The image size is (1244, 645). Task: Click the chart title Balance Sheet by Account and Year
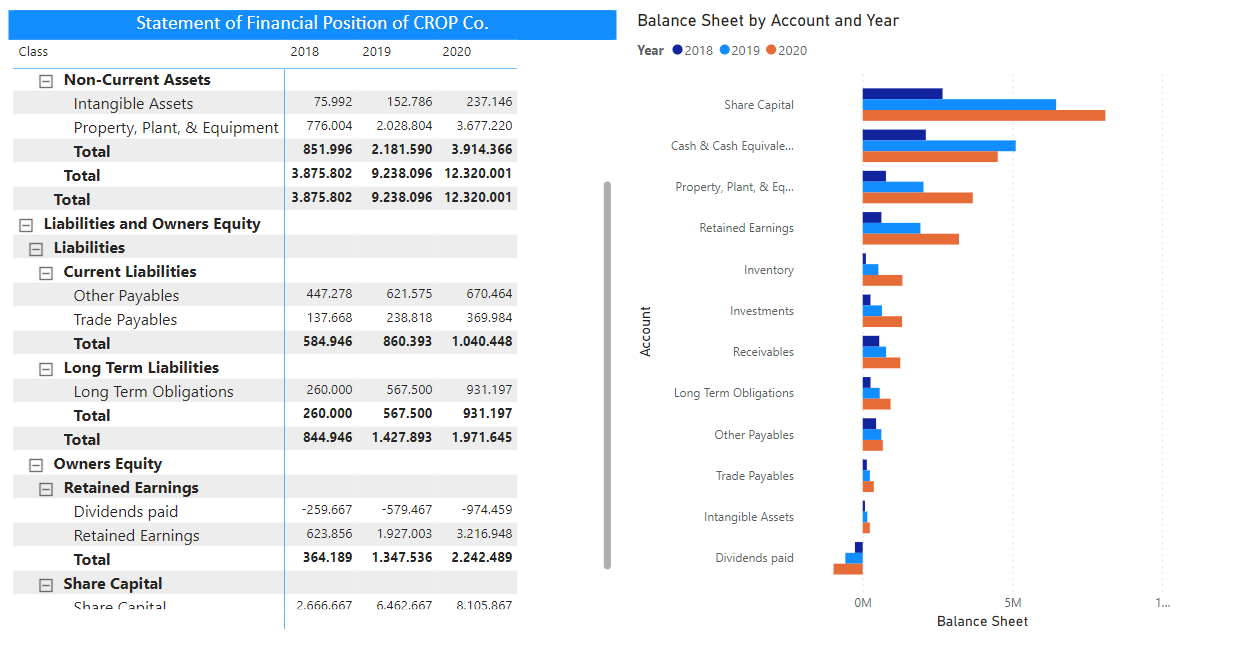pyautogui.click(x=768, y=20)
